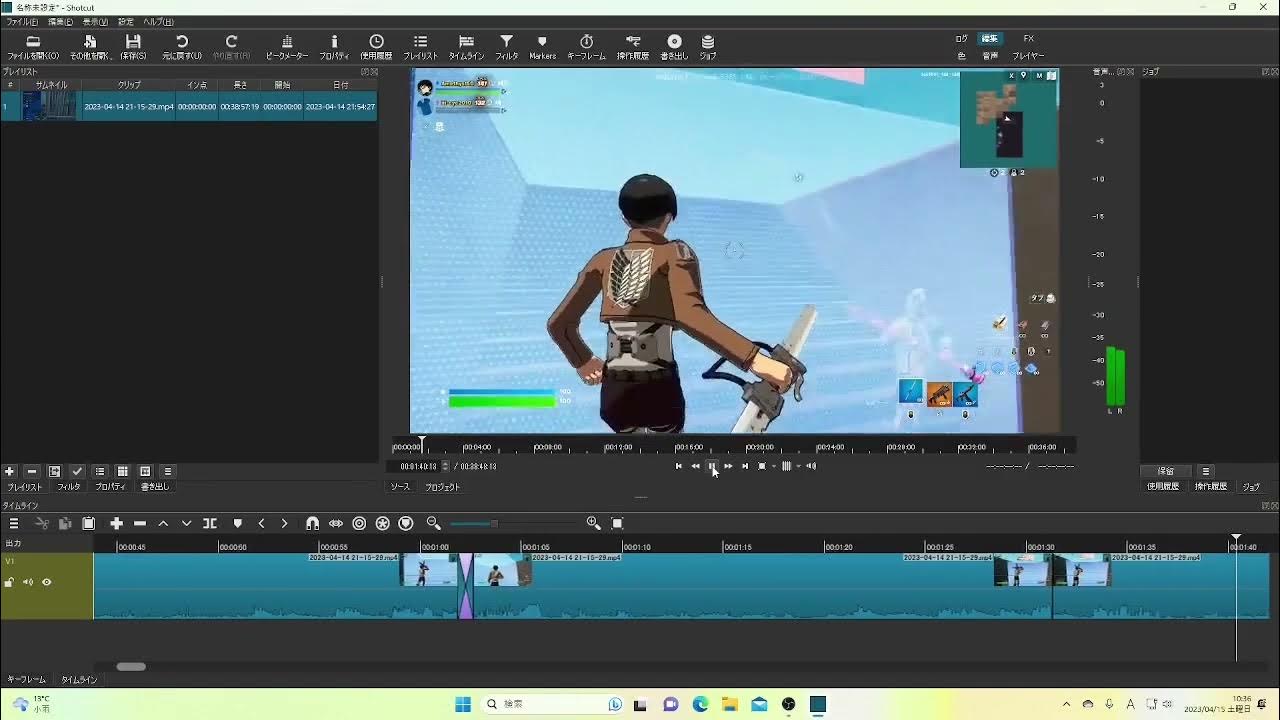Switch to the ソース player tab
The image size is (1280, 720).
tap(400, 487)
